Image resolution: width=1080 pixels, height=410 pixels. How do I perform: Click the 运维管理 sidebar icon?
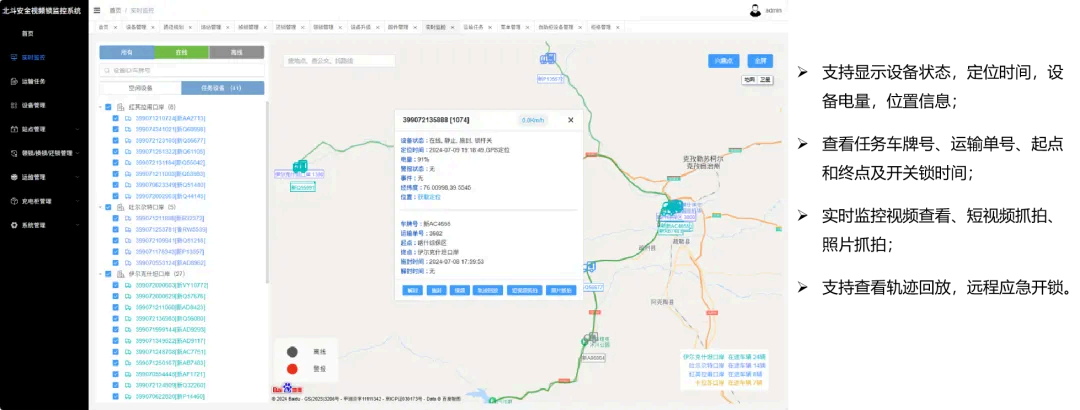tap(14, 177)
